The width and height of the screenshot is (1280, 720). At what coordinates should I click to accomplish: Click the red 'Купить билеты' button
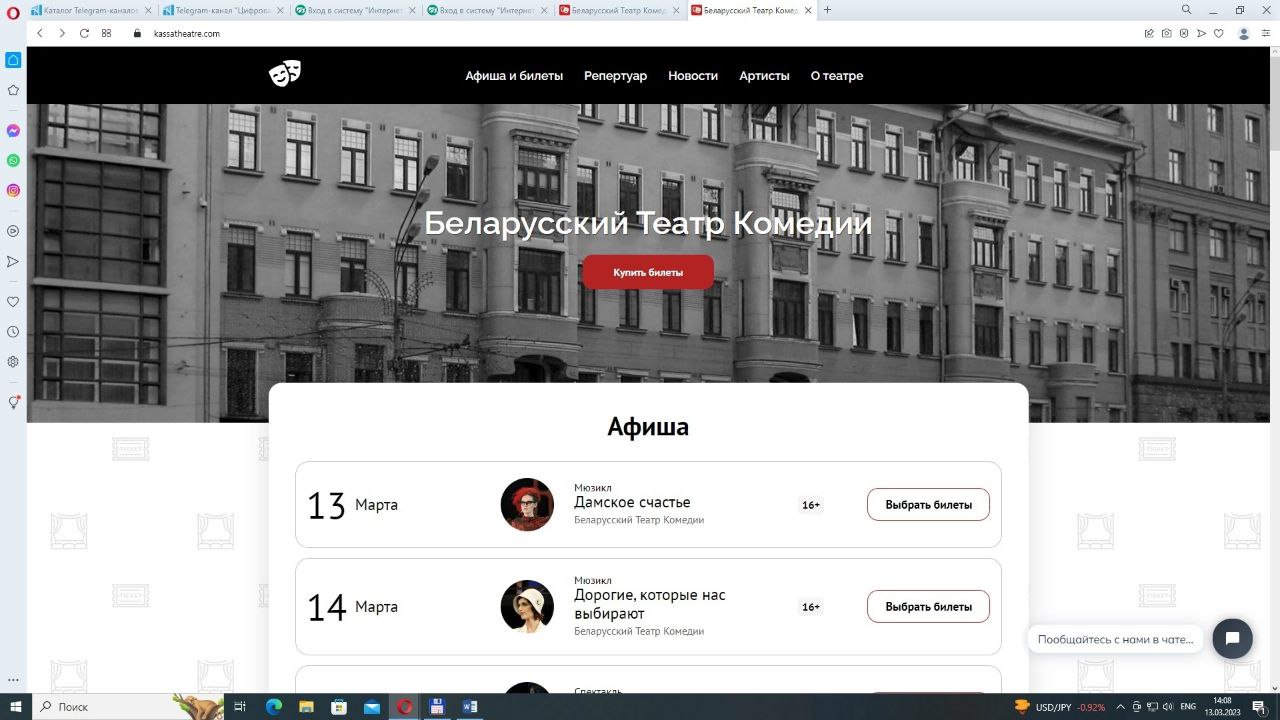[x=648, y=272]
